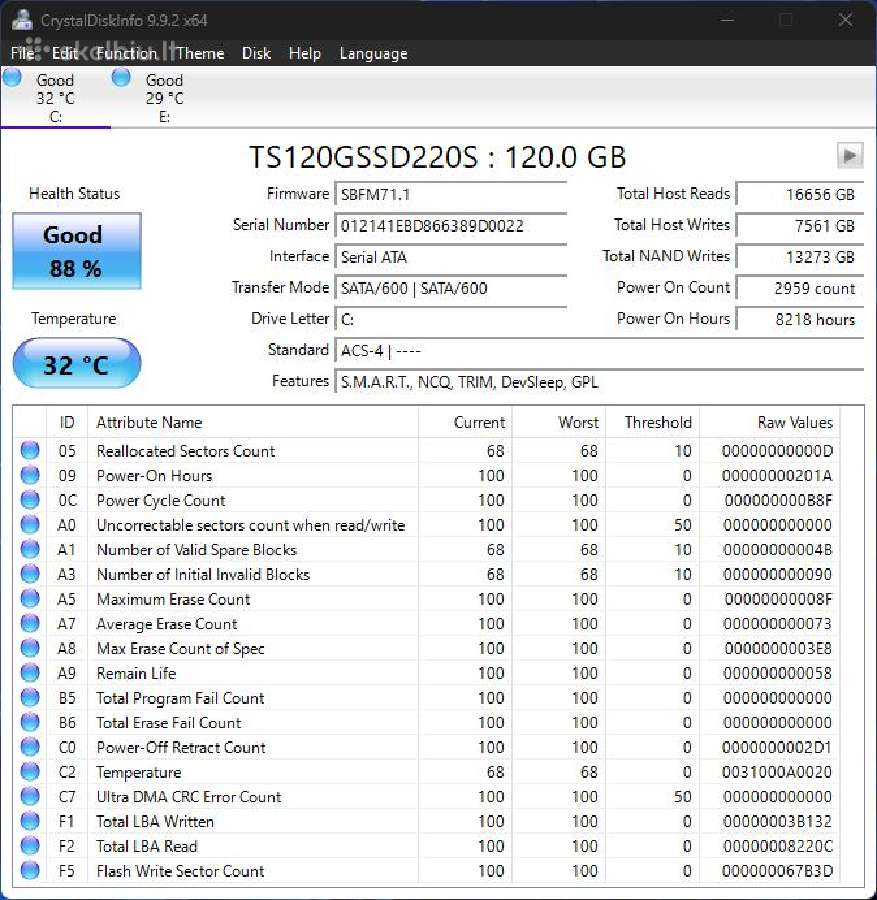877x900 pixels.
Task: Click the Firmware field SBFM71.1
Action: point(451,195)
